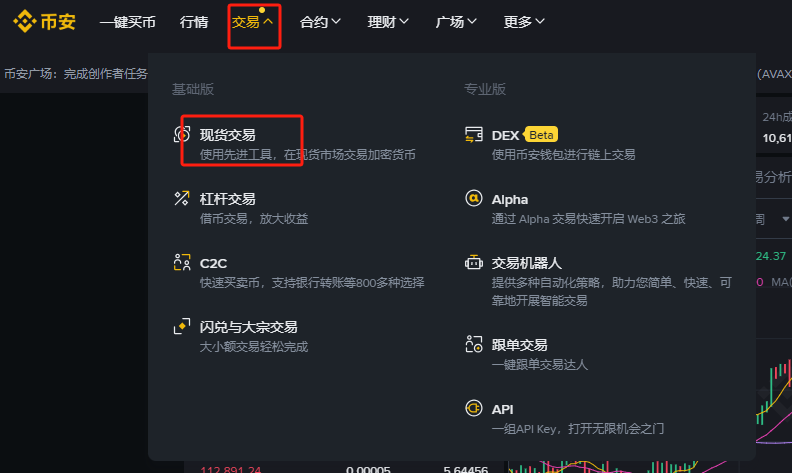Click the 交易机器人 robot icon

[474, 262]
